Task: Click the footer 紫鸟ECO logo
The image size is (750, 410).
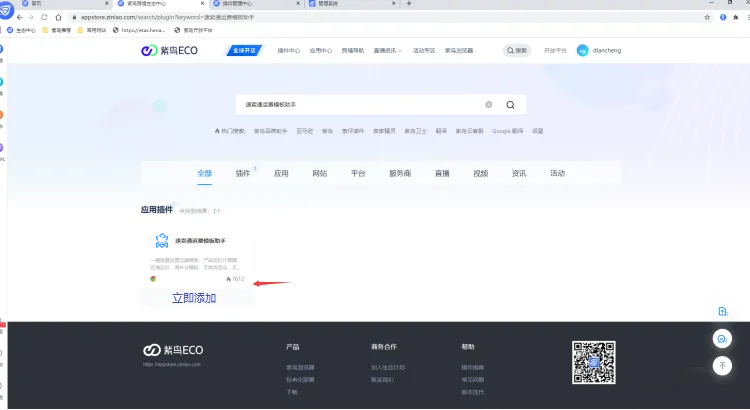Action: (173, 350)
